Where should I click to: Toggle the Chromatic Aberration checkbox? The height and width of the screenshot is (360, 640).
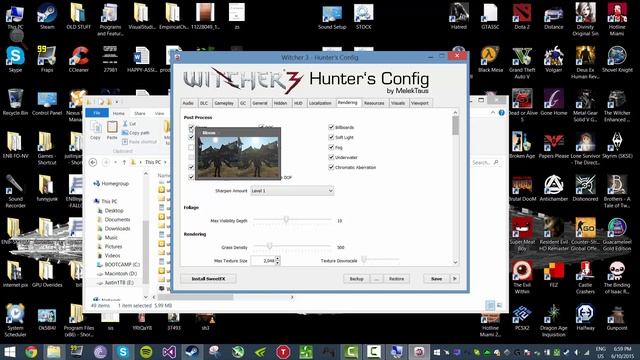(331, 167)
